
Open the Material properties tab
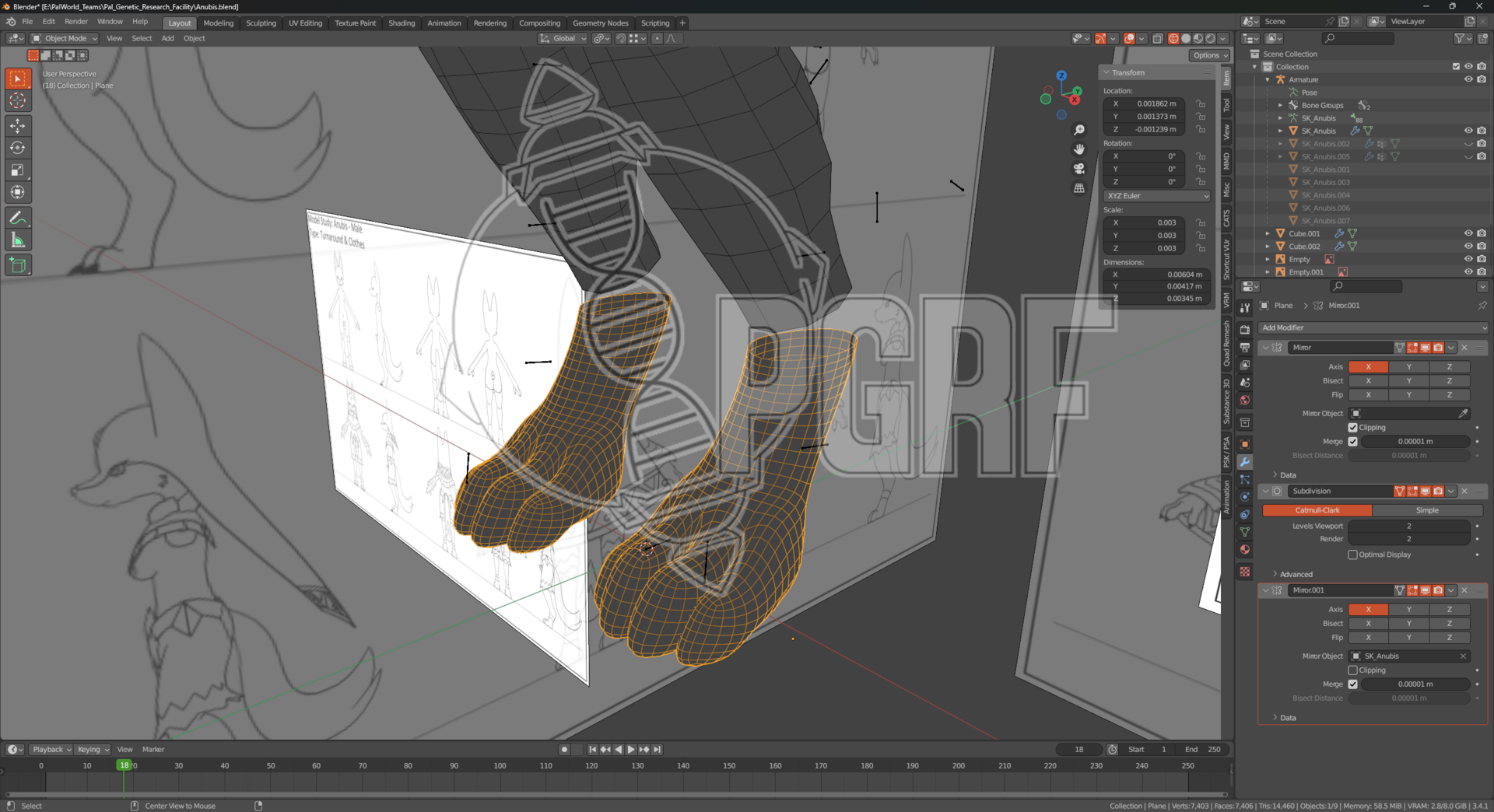click(x=1245, y=550)
